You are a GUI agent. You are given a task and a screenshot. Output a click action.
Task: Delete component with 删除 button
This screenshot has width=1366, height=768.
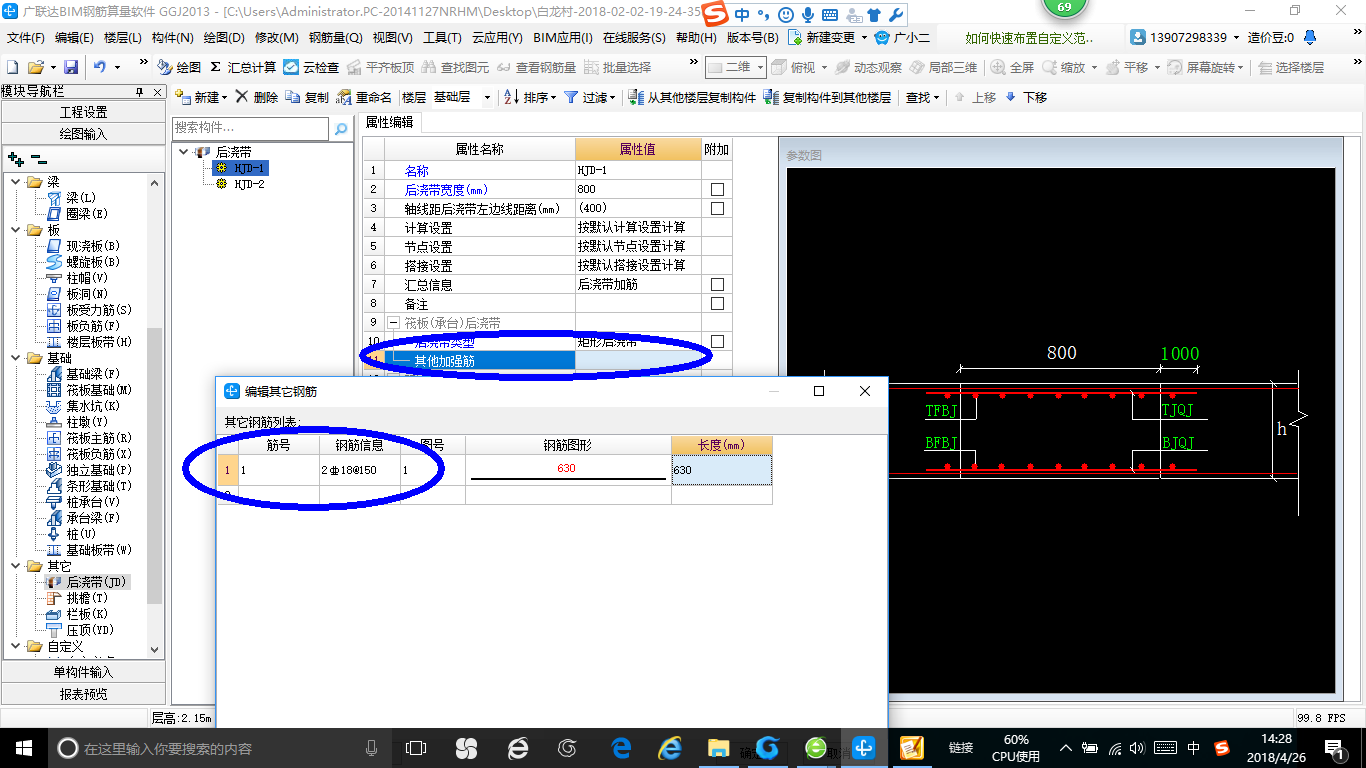click(x=257, y=97)
